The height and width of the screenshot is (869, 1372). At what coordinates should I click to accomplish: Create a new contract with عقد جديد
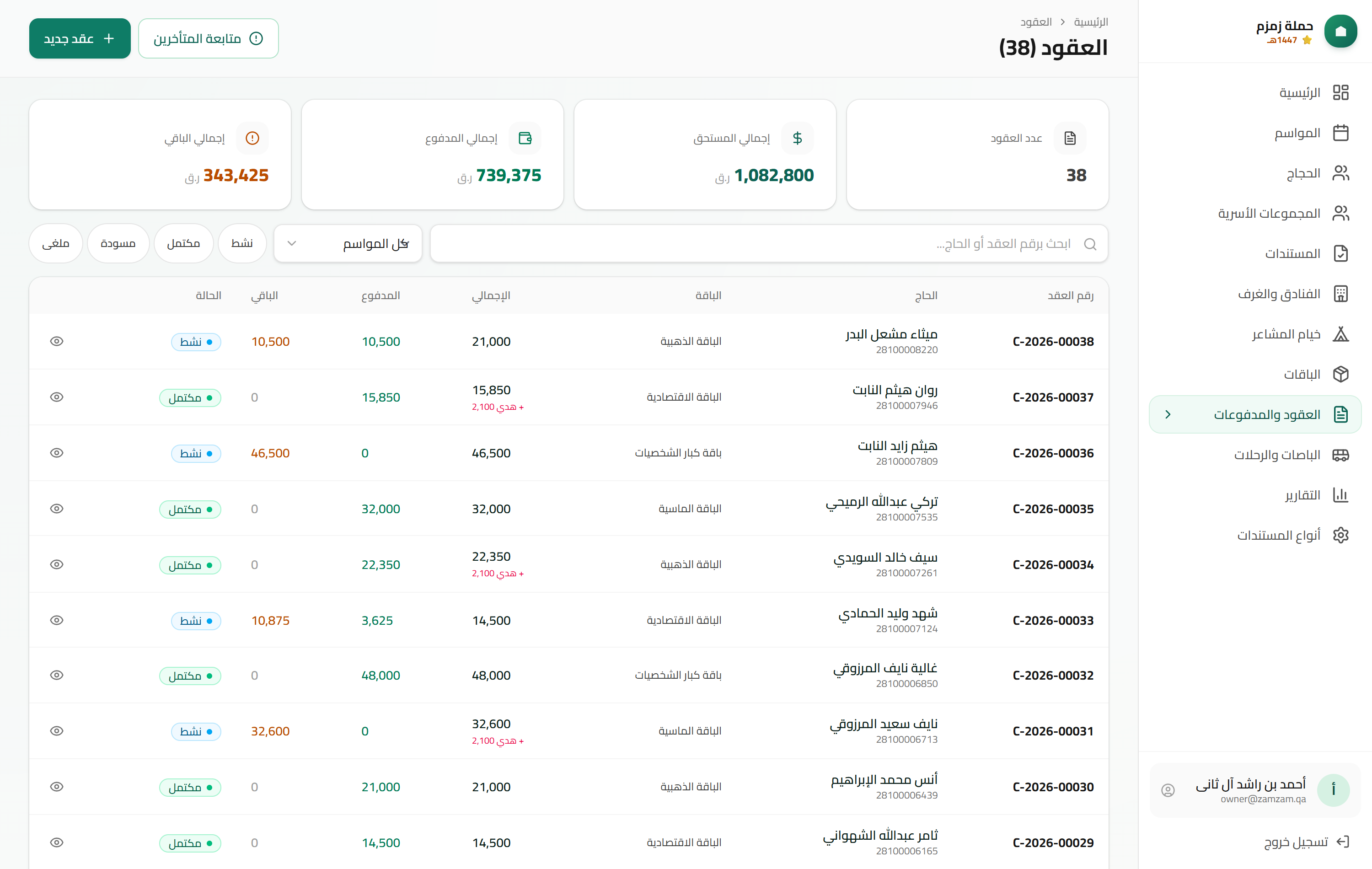point(80,38)
